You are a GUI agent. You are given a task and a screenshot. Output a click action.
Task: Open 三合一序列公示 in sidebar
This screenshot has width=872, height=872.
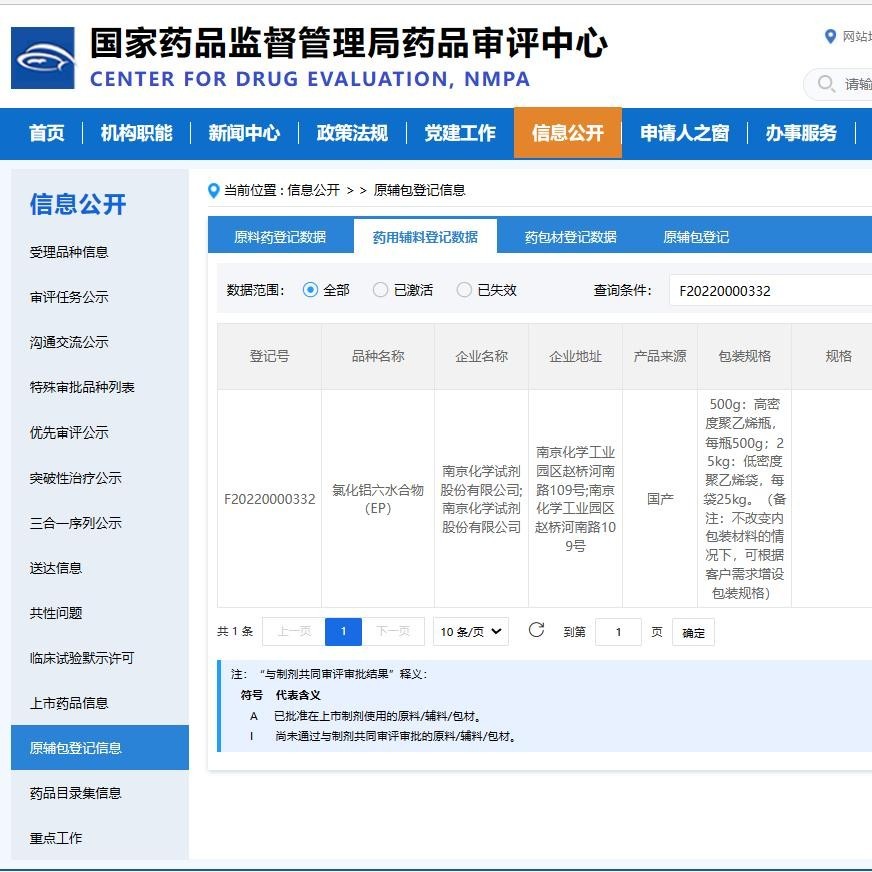76,523
